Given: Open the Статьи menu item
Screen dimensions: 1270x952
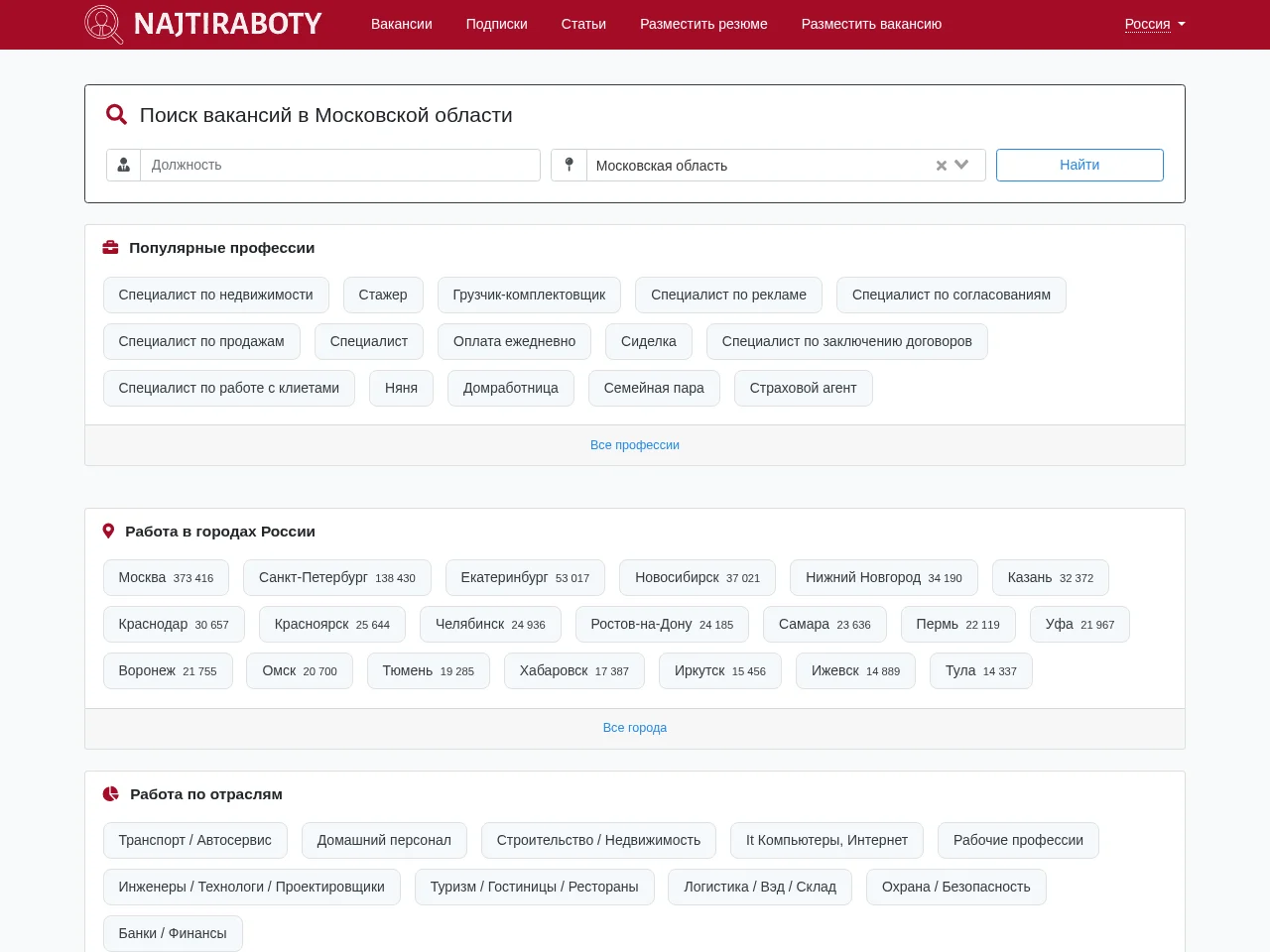Looking at the screenshot, I should [x=583, y=24].
